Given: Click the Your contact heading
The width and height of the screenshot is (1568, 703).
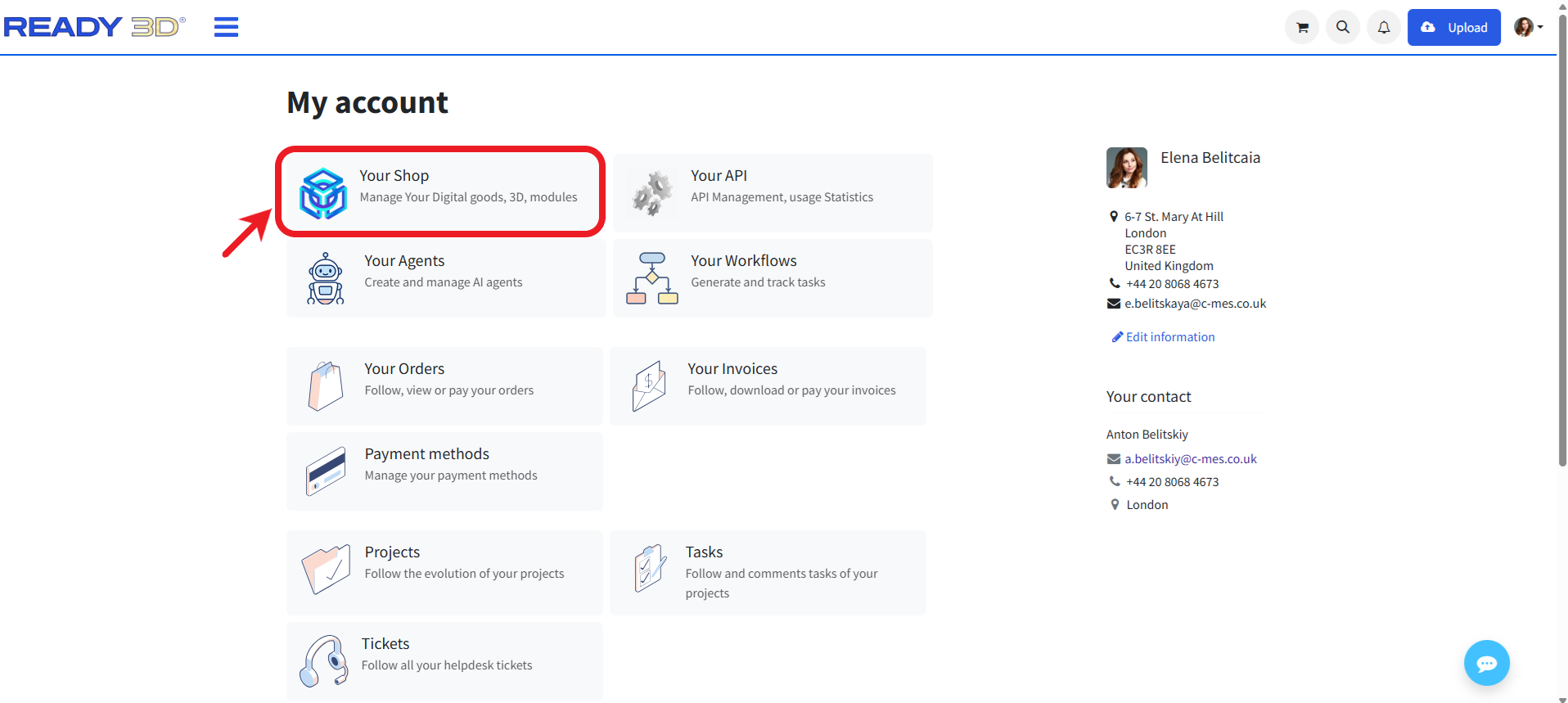Looking at the screenshot, I should (1148, 396).
